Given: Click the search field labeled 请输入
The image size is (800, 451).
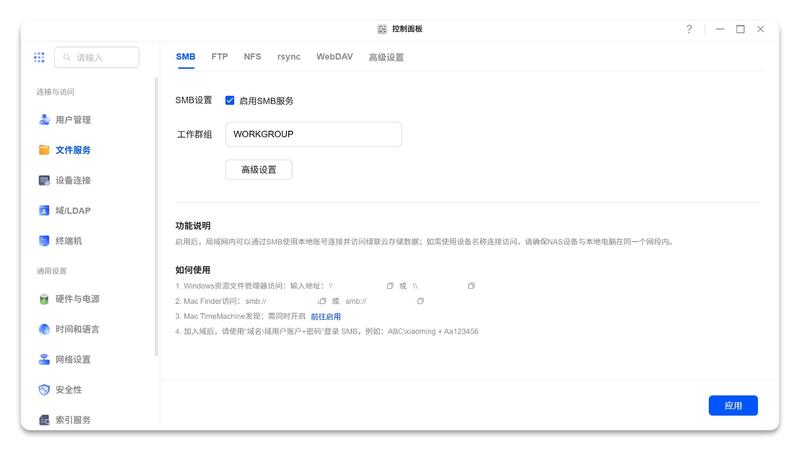Looking at the screenshot, I should [96, 57].
